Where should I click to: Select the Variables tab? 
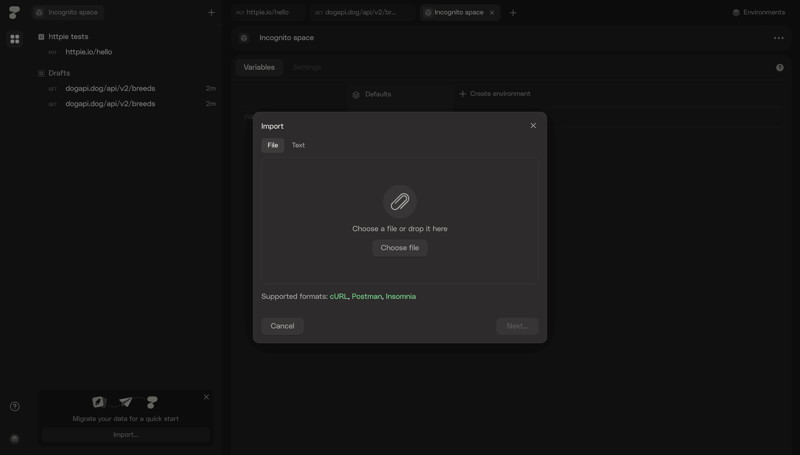[x=259, y=67]
